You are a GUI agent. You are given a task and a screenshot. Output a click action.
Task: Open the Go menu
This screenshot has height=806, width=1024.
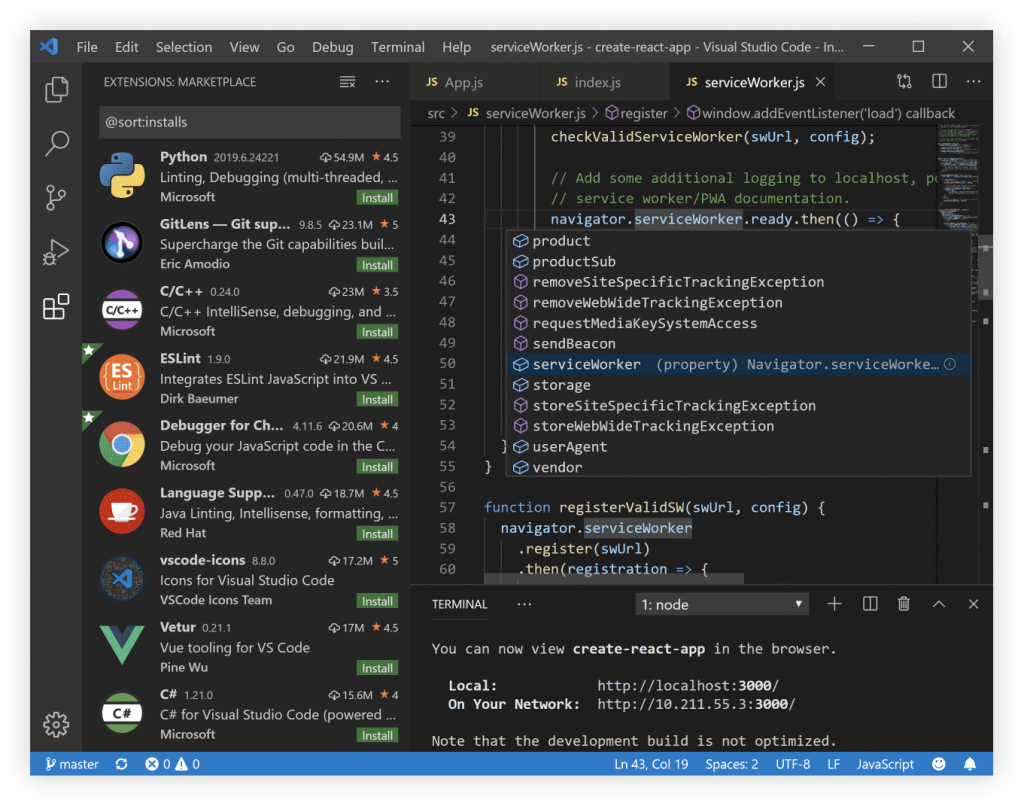click(x=285, y=47)
